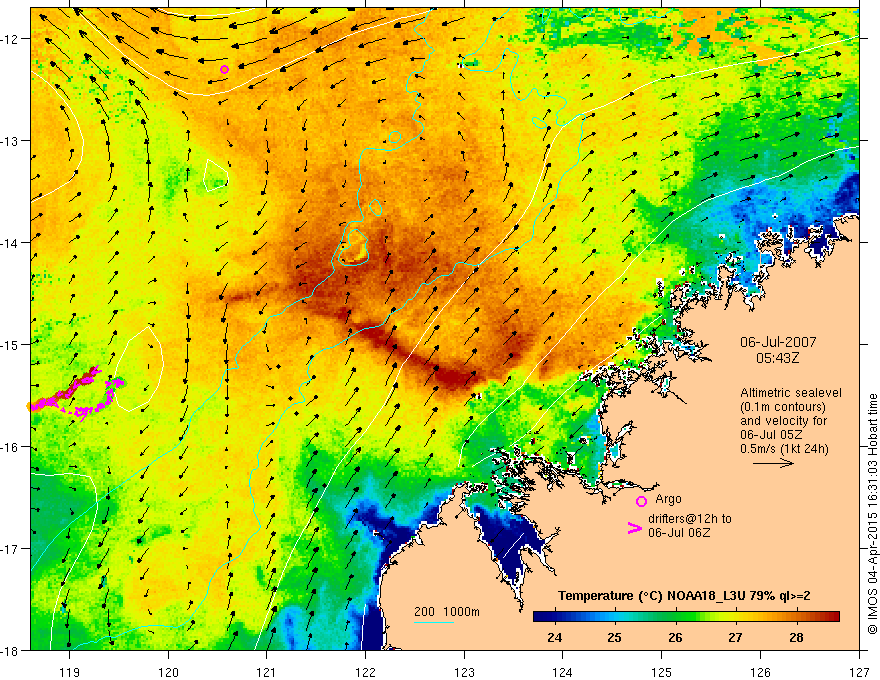Click the color bar label '26'
Screen dimensions: 880x680
[675, 637]
